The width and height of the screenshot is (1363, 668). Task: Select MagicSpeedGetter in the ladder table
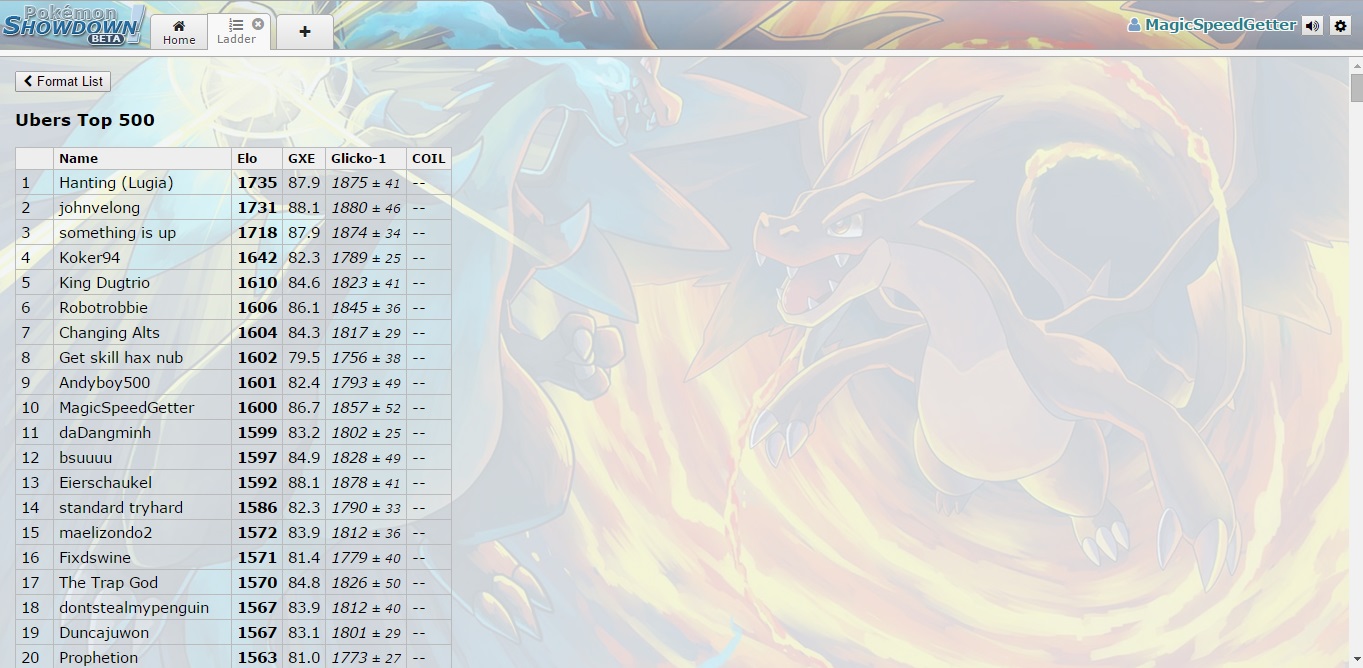tap(126, 408)
